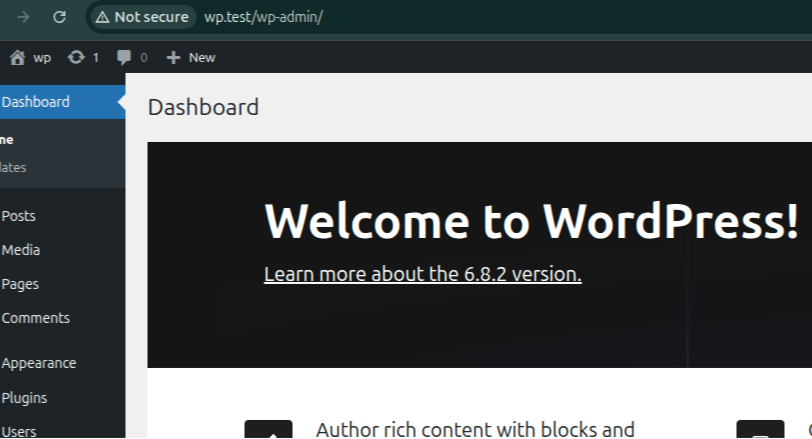
Task: Click the wp.test/wp-admin/ address bar
Action: point(264,17)
